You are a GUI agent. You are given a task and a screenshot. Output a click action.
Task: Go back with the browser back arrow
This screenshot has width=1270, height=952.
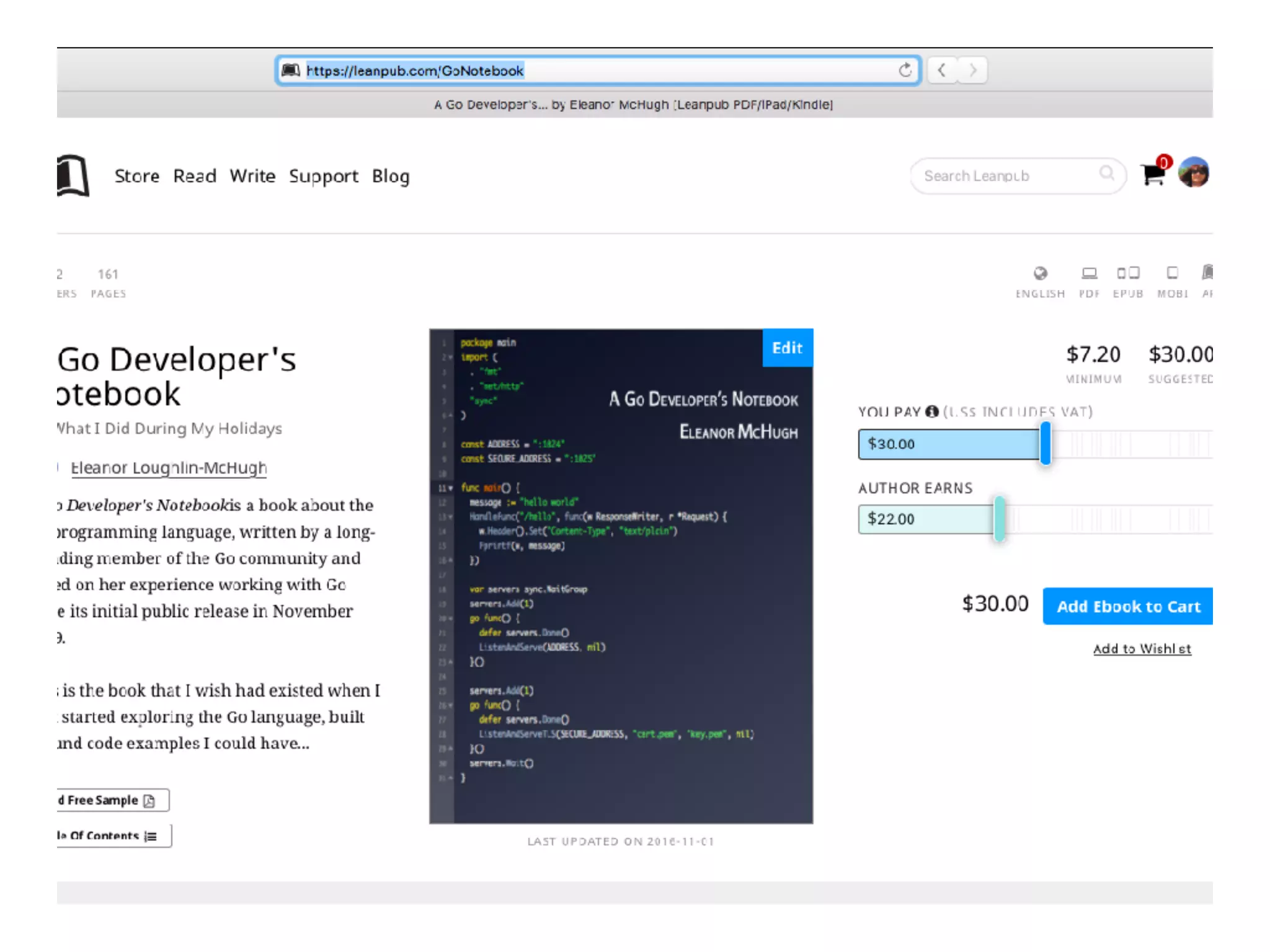click(x=942, y=70)
